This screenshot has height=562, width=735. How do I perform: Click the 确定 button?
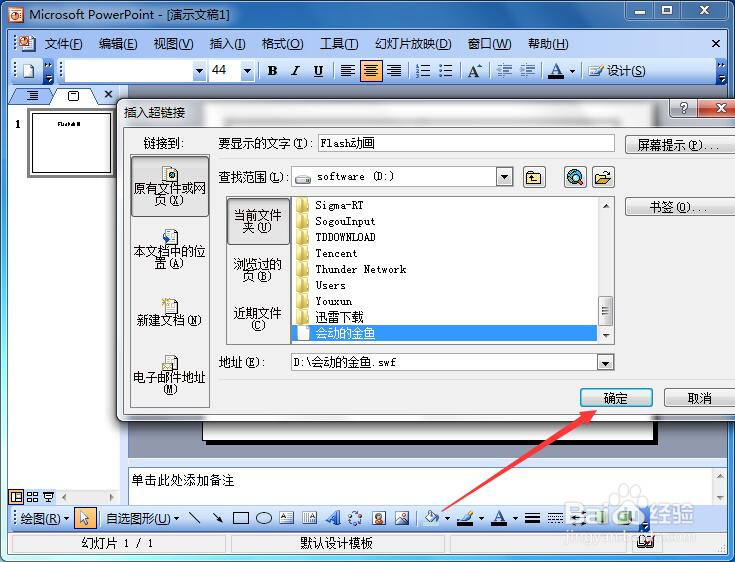[616, 398]
